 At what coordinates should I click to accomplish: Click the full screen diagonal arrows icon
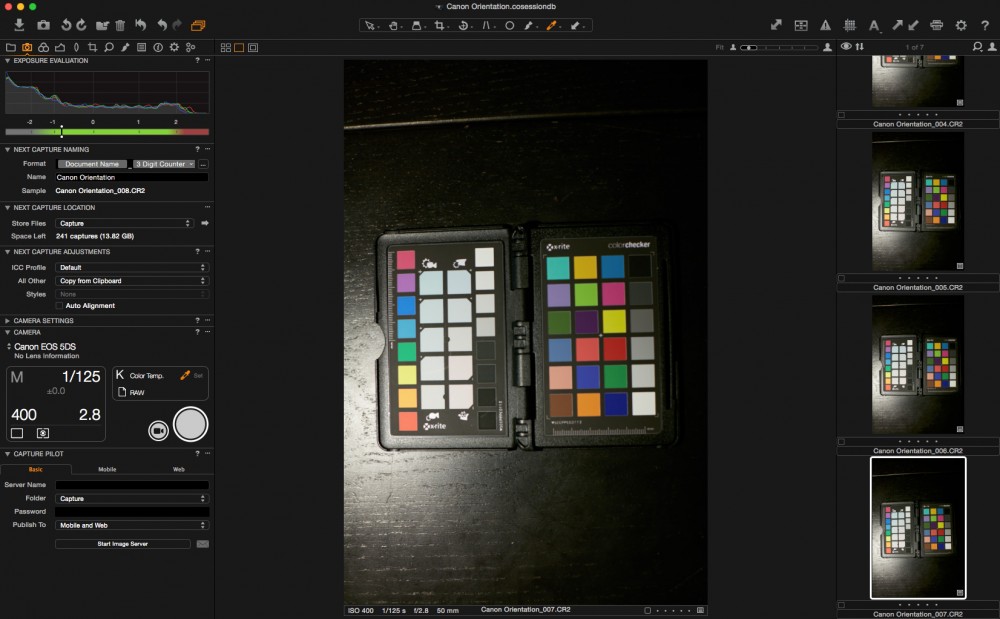[x=776, y=25]
